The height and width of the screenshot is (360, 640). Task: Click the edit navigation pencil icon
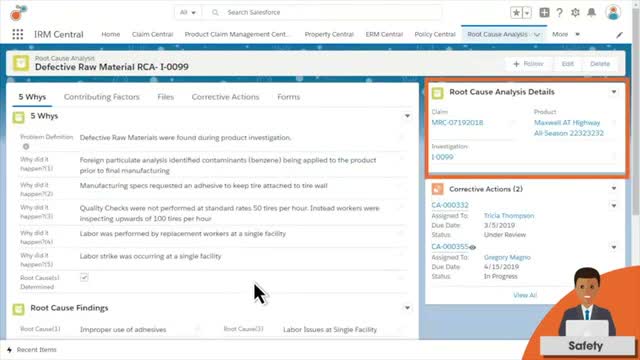tap(619, 35)
